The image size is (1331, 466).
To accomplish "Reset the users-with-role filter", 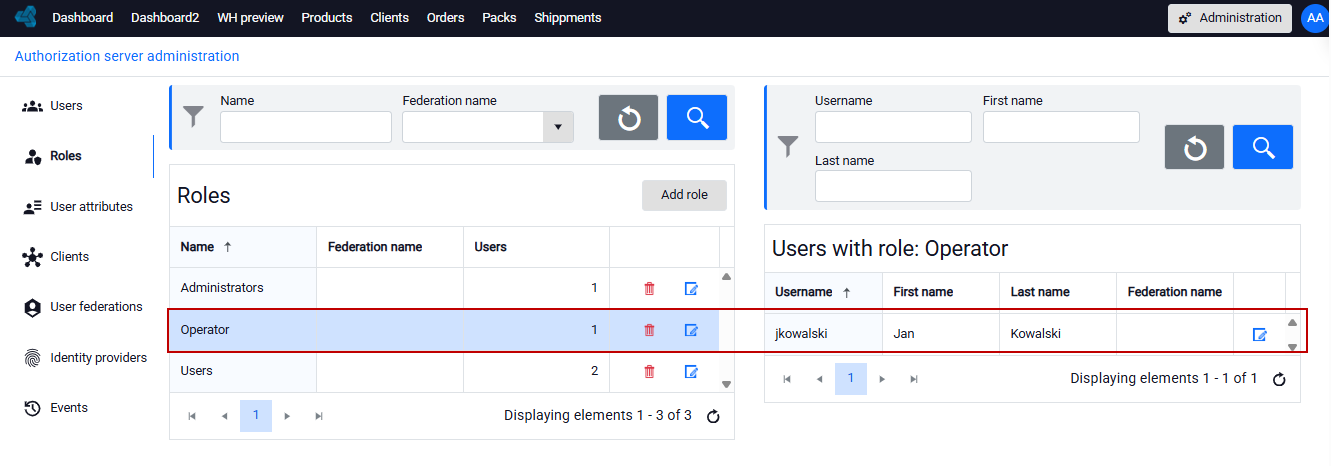I will (1194, 147).
